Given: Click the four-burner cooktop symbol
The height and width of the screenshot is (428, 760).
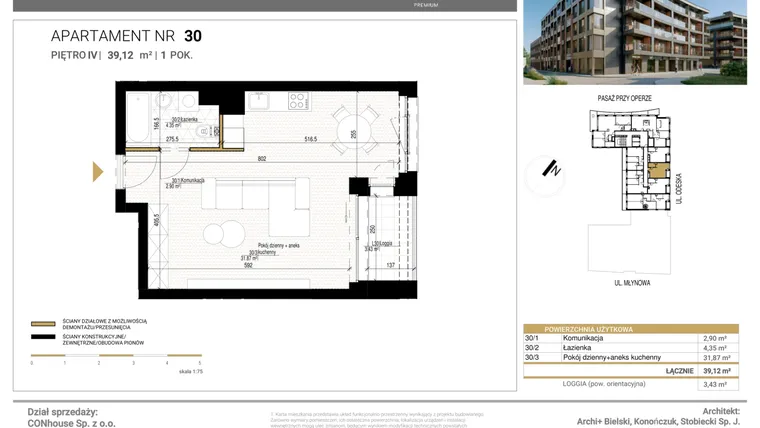Looking at the screenshot, I should 297,101.
